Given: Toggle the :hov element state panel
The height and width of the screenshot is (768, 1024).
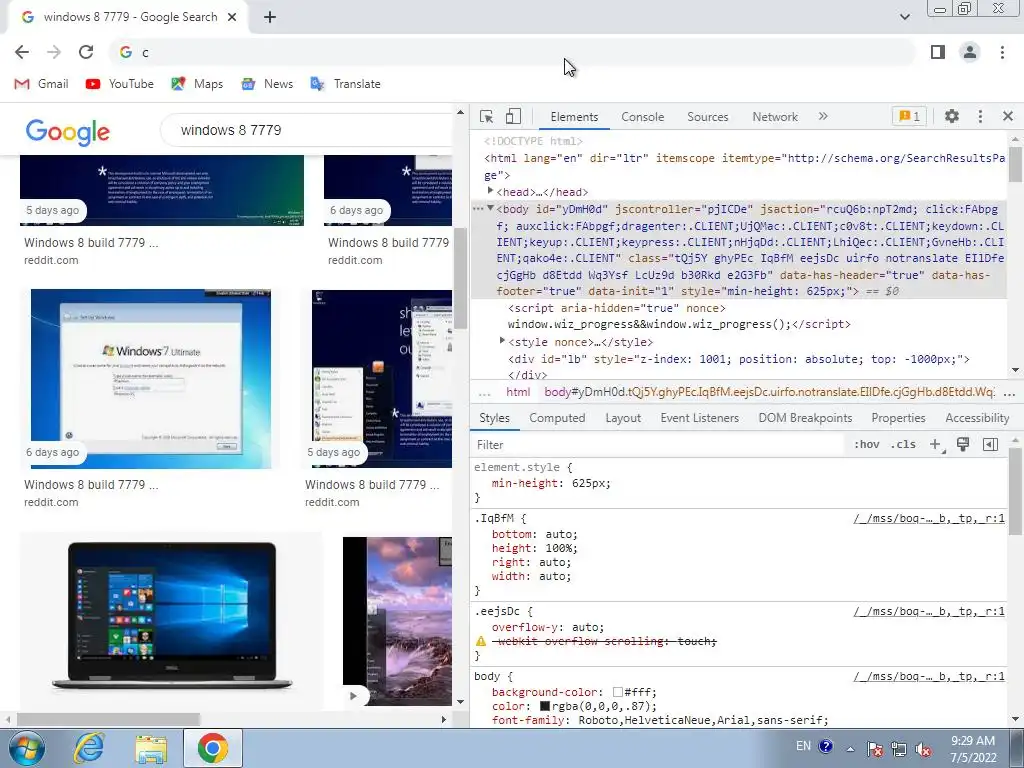Looking at the screenshot, I should click(867, 444).
